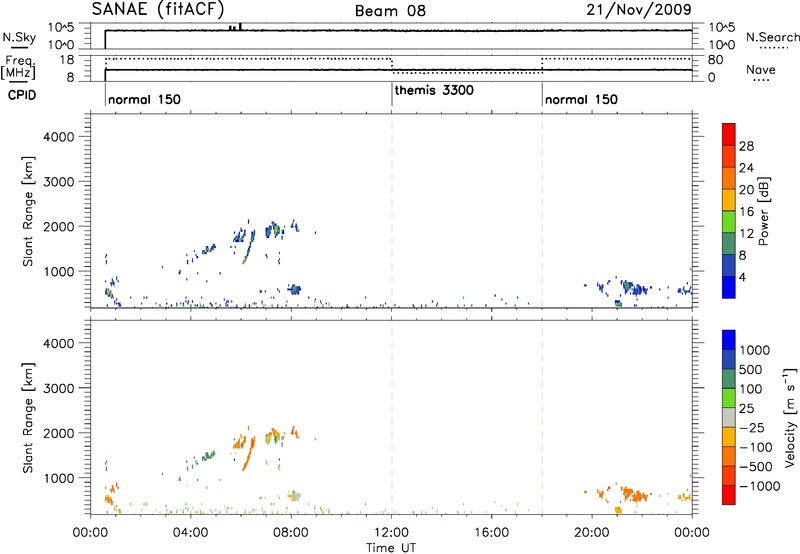The width and height of the screenshot is (800, 554).
Task: Click the Slant Range label of velocity panel
Action: 28,418
